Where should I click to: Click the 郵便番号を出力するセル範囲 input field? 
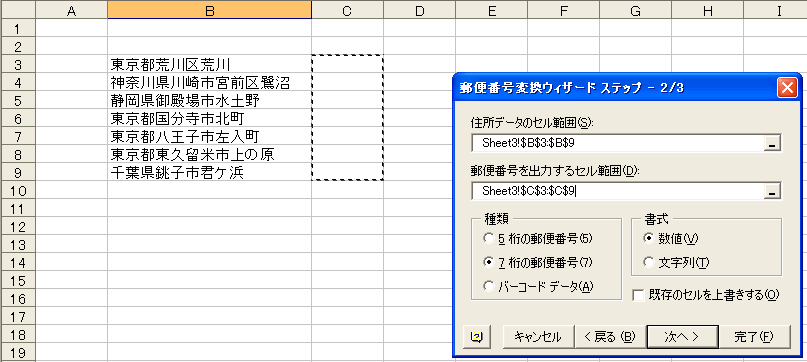[617, 191]
